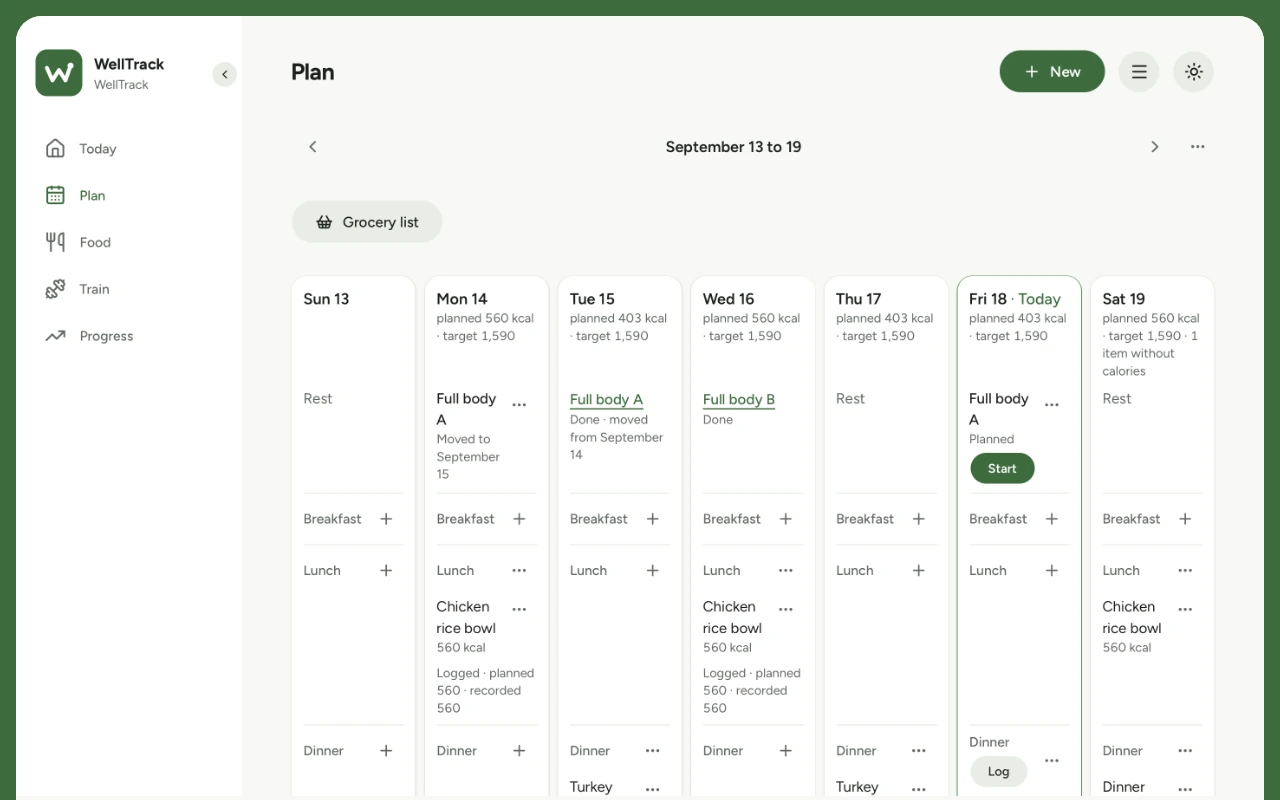Open Mon 14 Chicken rice bowl options

click(x=519, y=609)
